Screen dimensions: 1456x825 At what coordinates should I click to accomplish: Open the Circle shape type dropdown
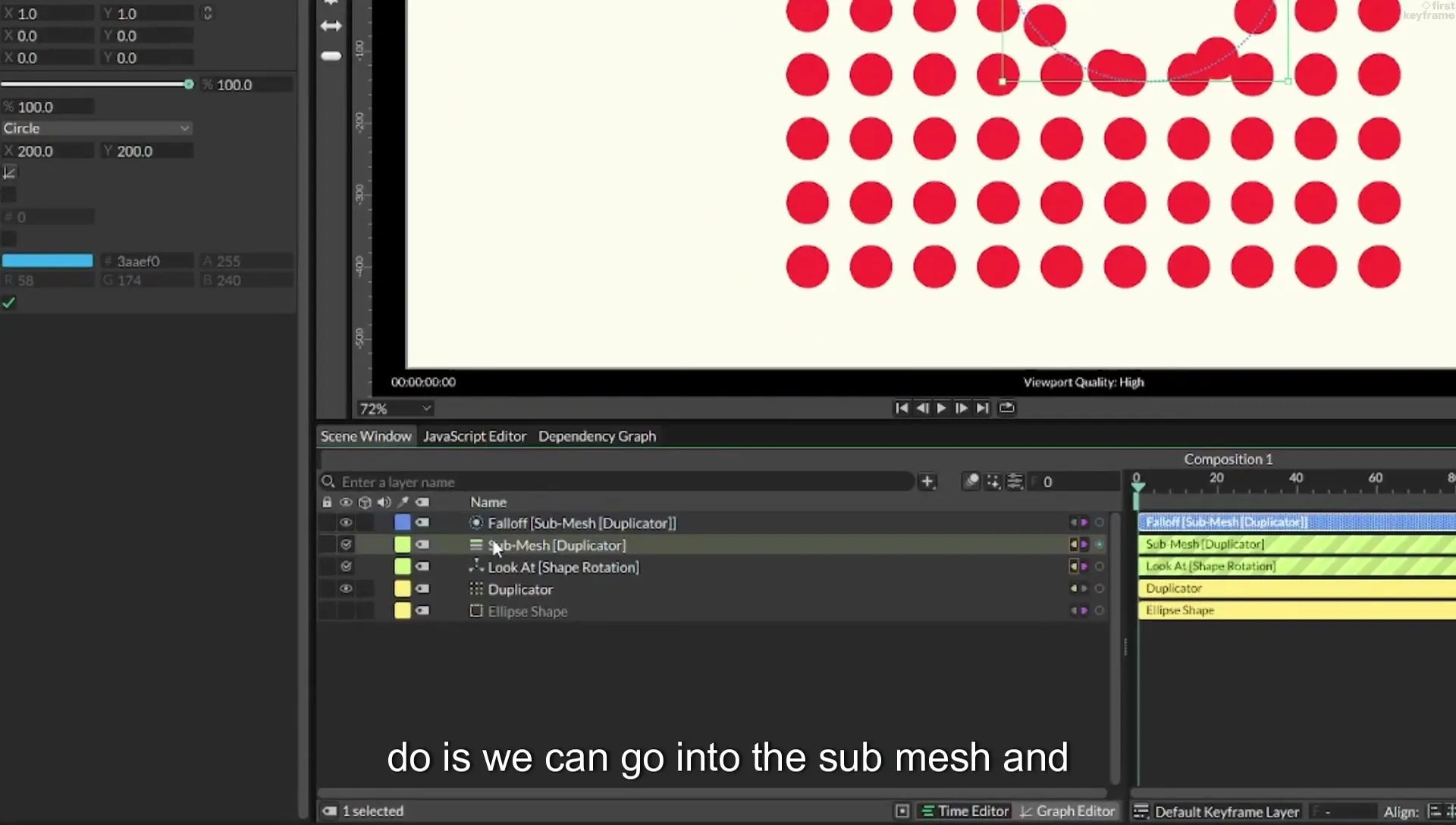click(x=96, y=128)
